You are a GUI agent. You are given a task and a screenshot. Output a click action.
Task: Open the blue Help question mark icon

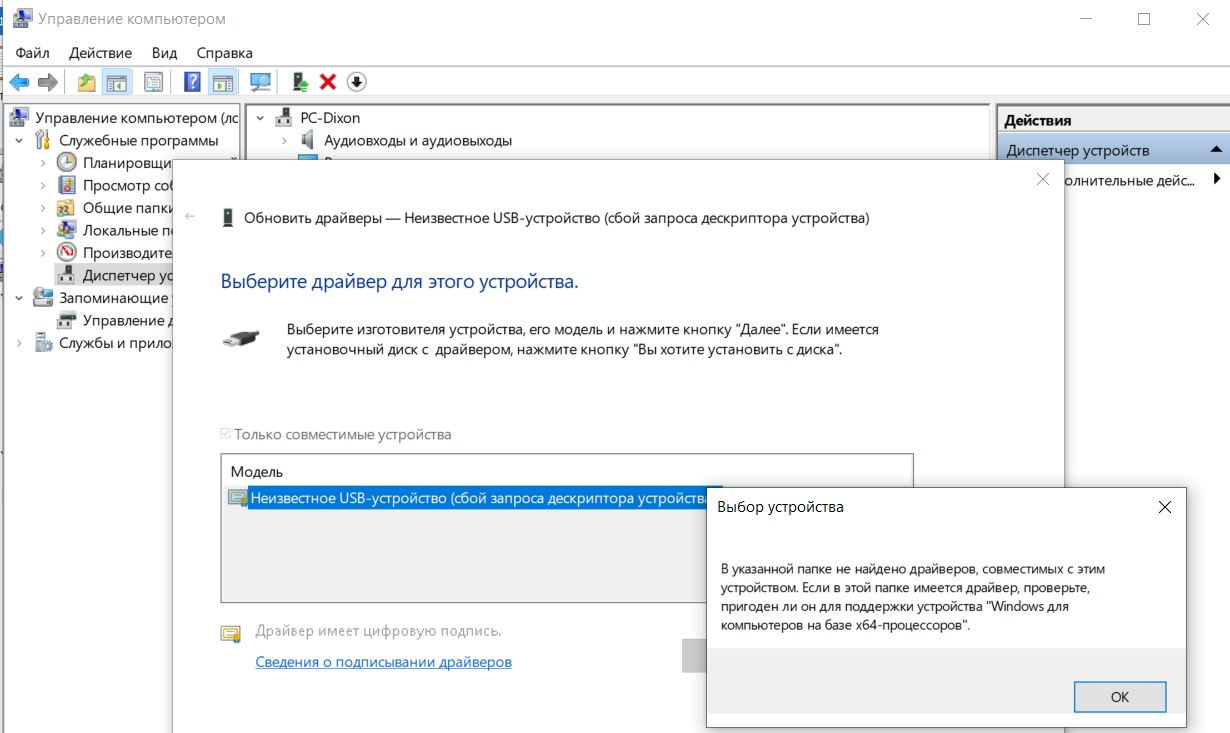[192, 82]
